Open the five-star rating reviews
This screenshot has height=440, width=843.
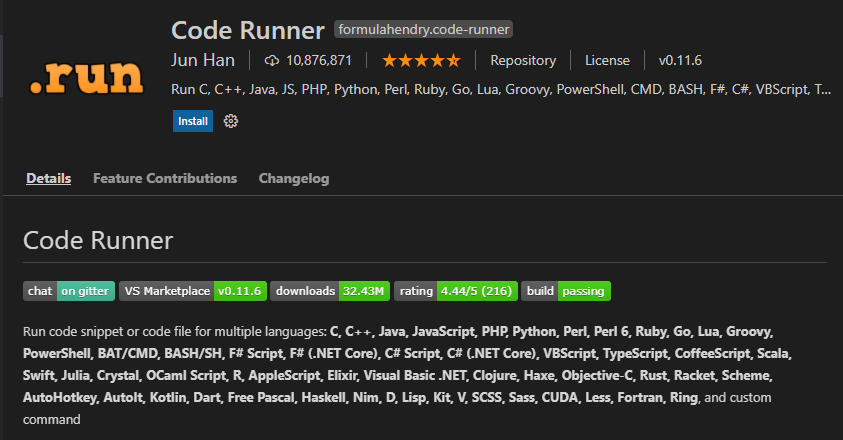pos(421,60)
